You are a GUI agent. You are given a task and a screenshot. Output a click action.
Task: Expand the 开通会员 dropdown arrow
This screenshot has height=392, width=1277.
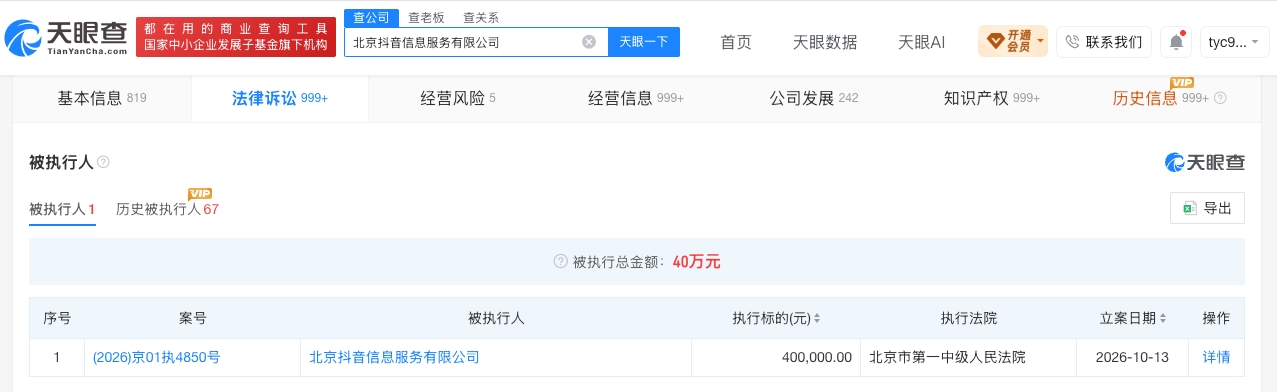1040,42
